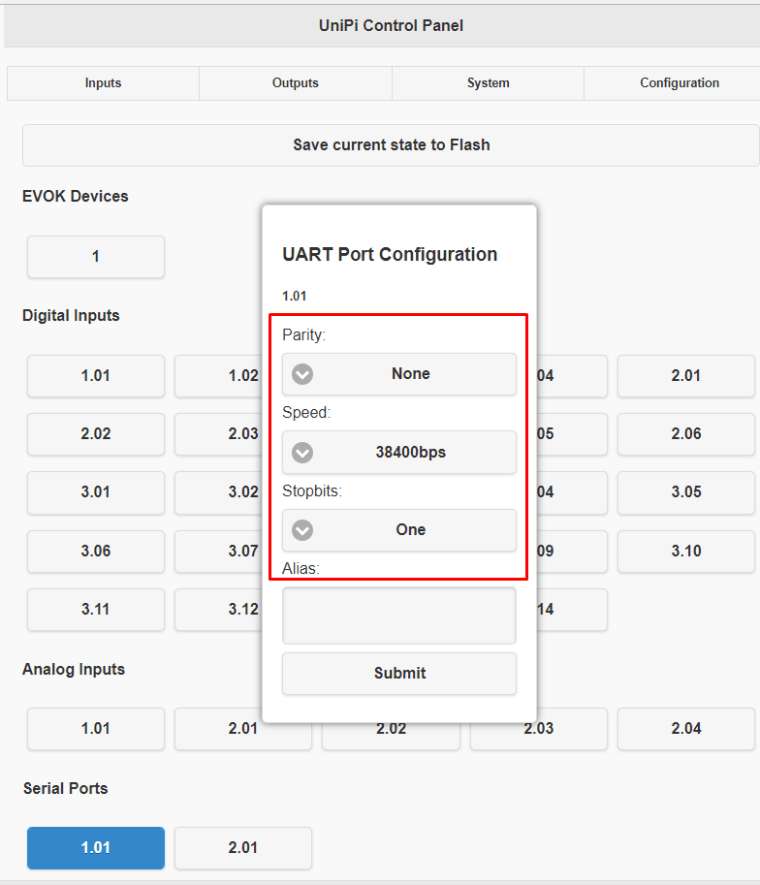Select analog input 1.01

click(x=96, y=729)
